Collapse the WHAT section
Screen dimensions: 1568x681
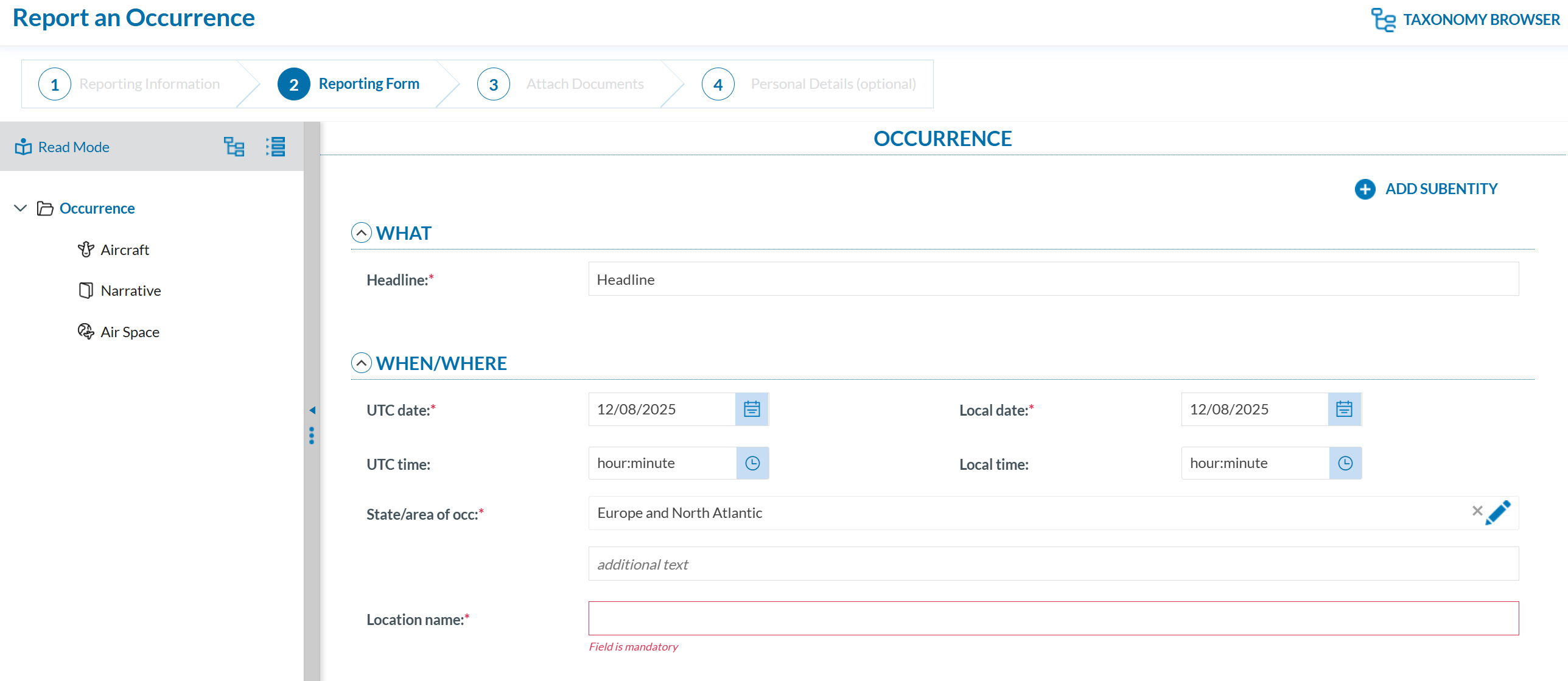[x=362, y=232]
